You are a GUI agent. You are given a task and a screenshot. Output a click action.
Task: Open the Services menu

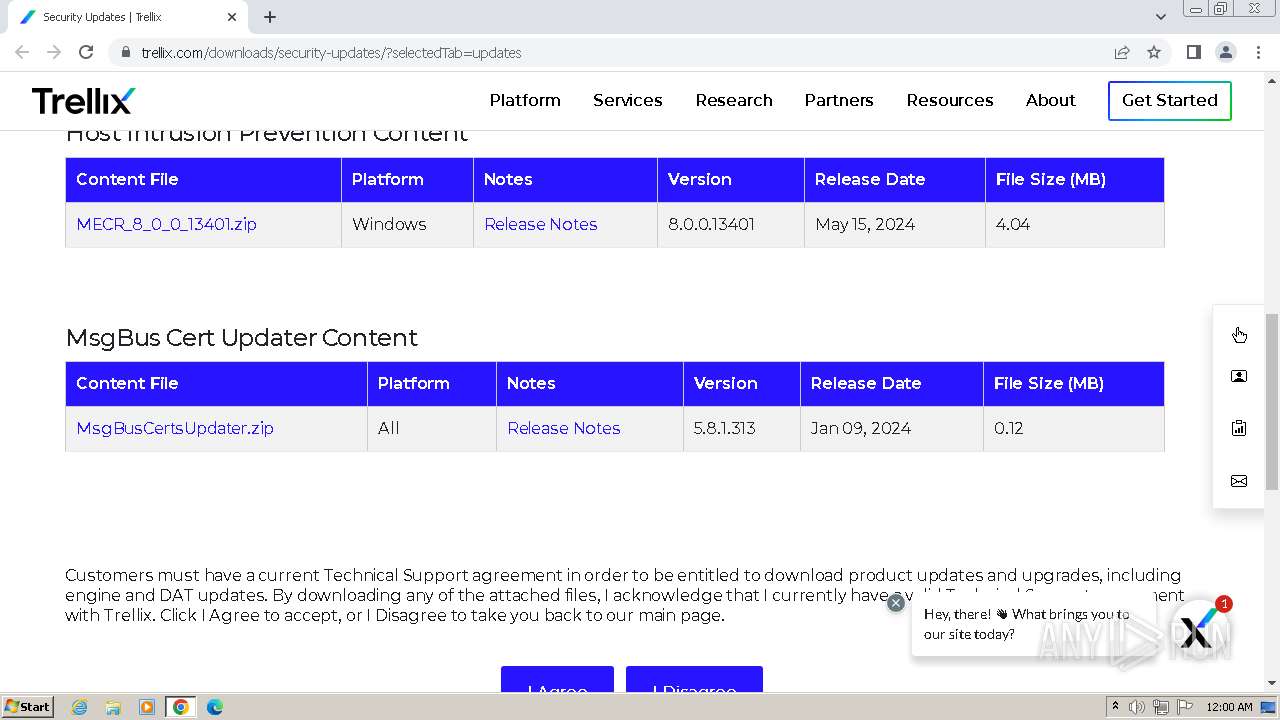[628, 100]
